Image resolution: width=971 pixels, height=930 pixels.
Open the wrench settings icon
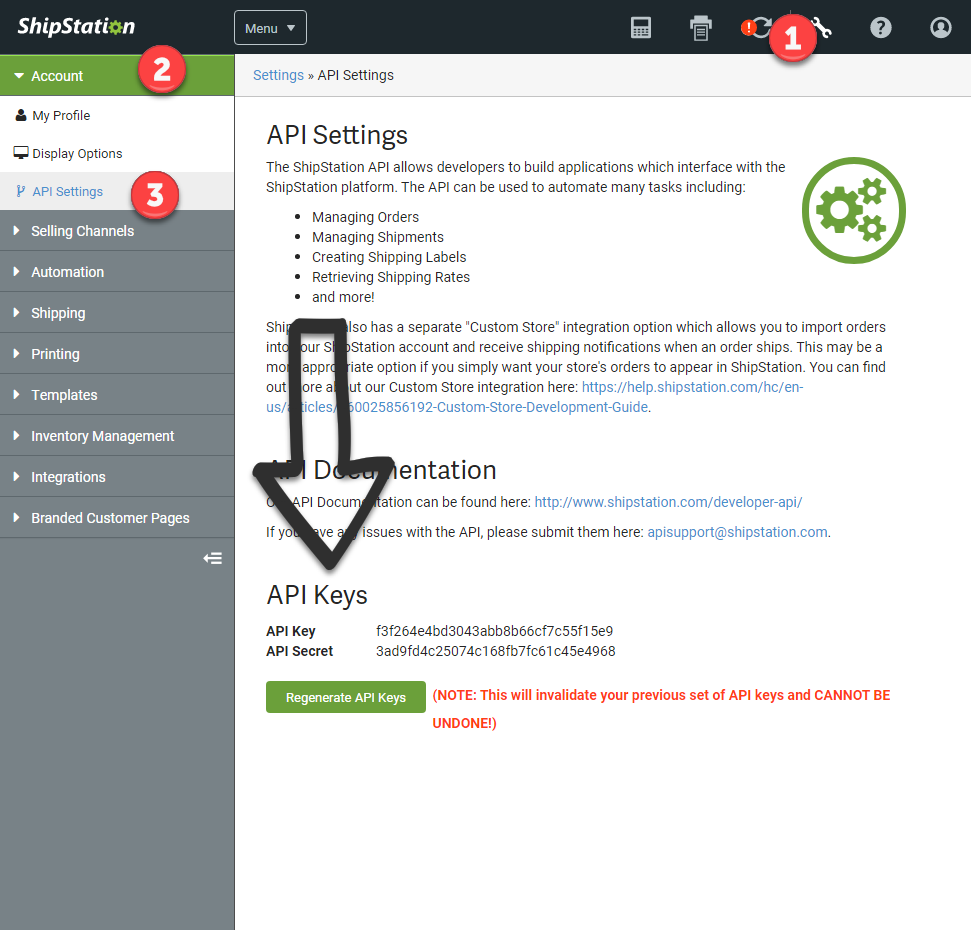(820, 27)
